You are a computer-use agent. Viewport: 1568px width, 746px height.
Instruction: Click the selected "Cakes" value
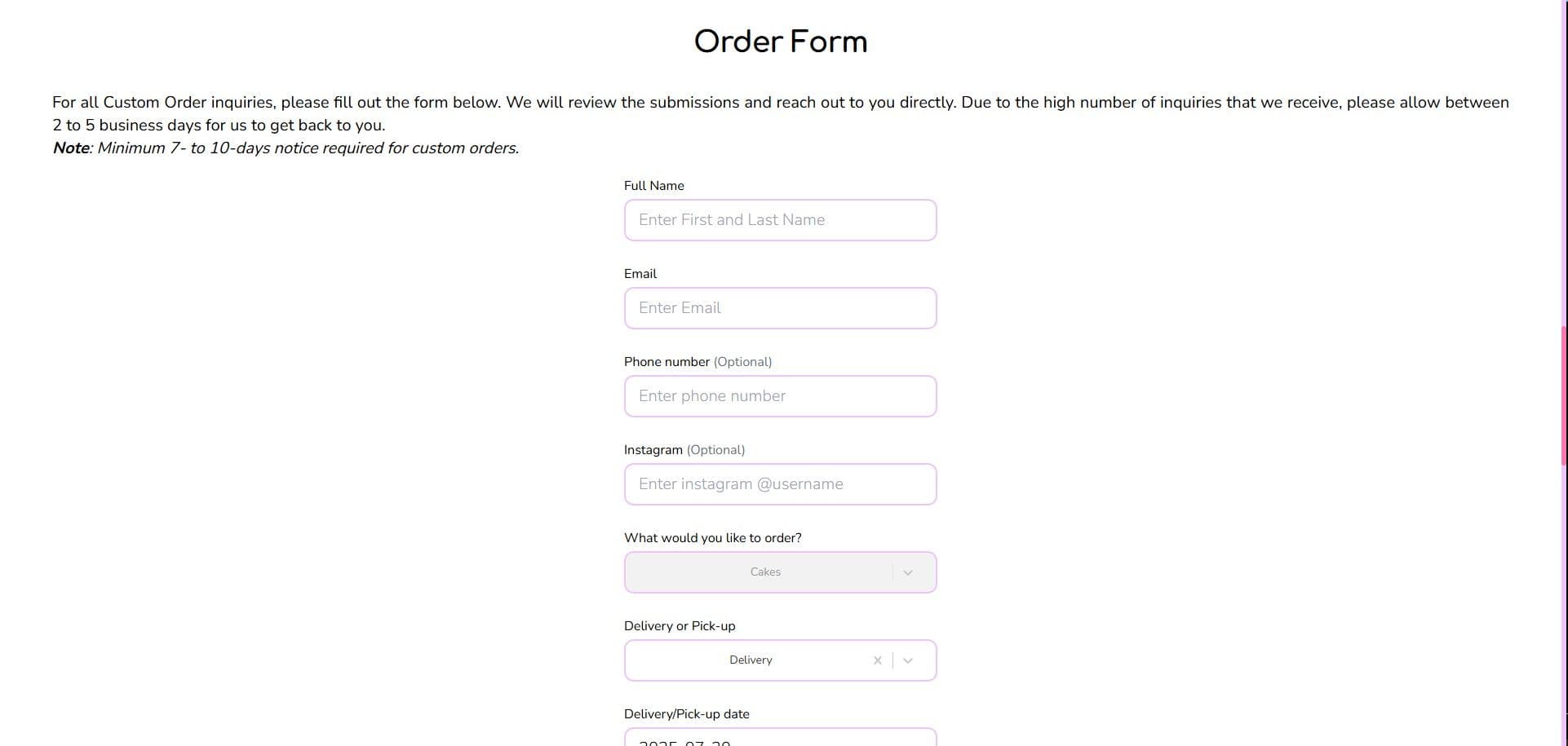[765, 572]
